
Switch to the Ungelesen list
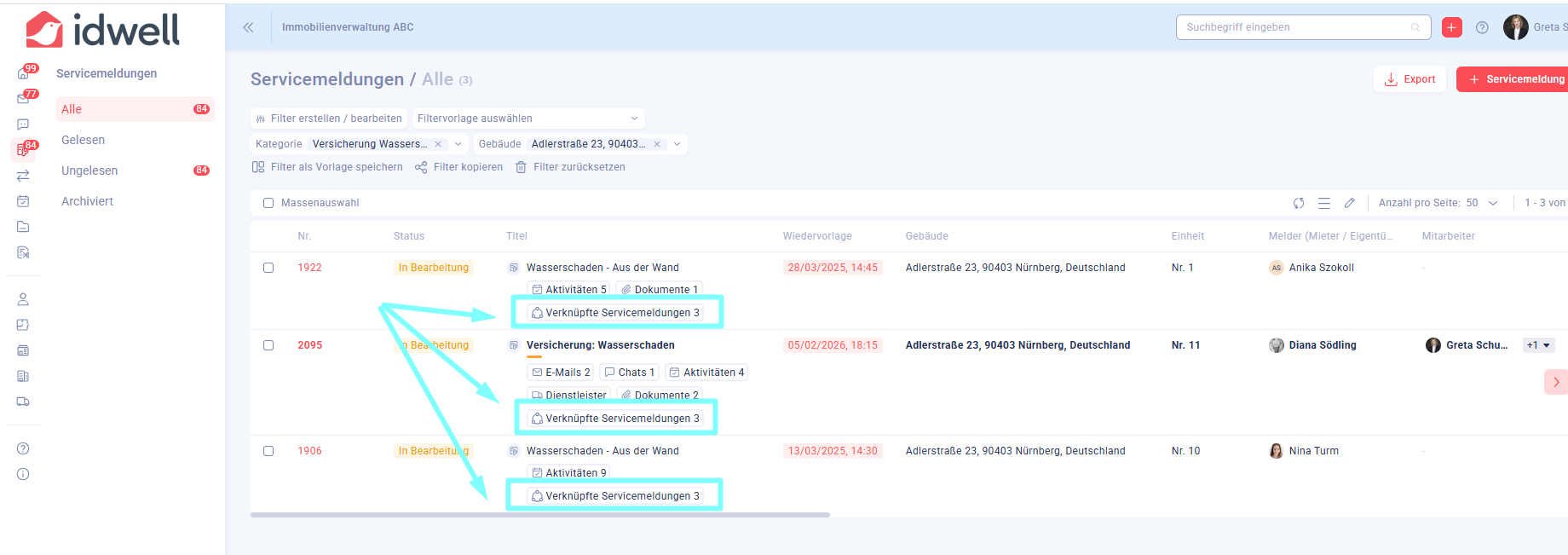coord(89,171)
